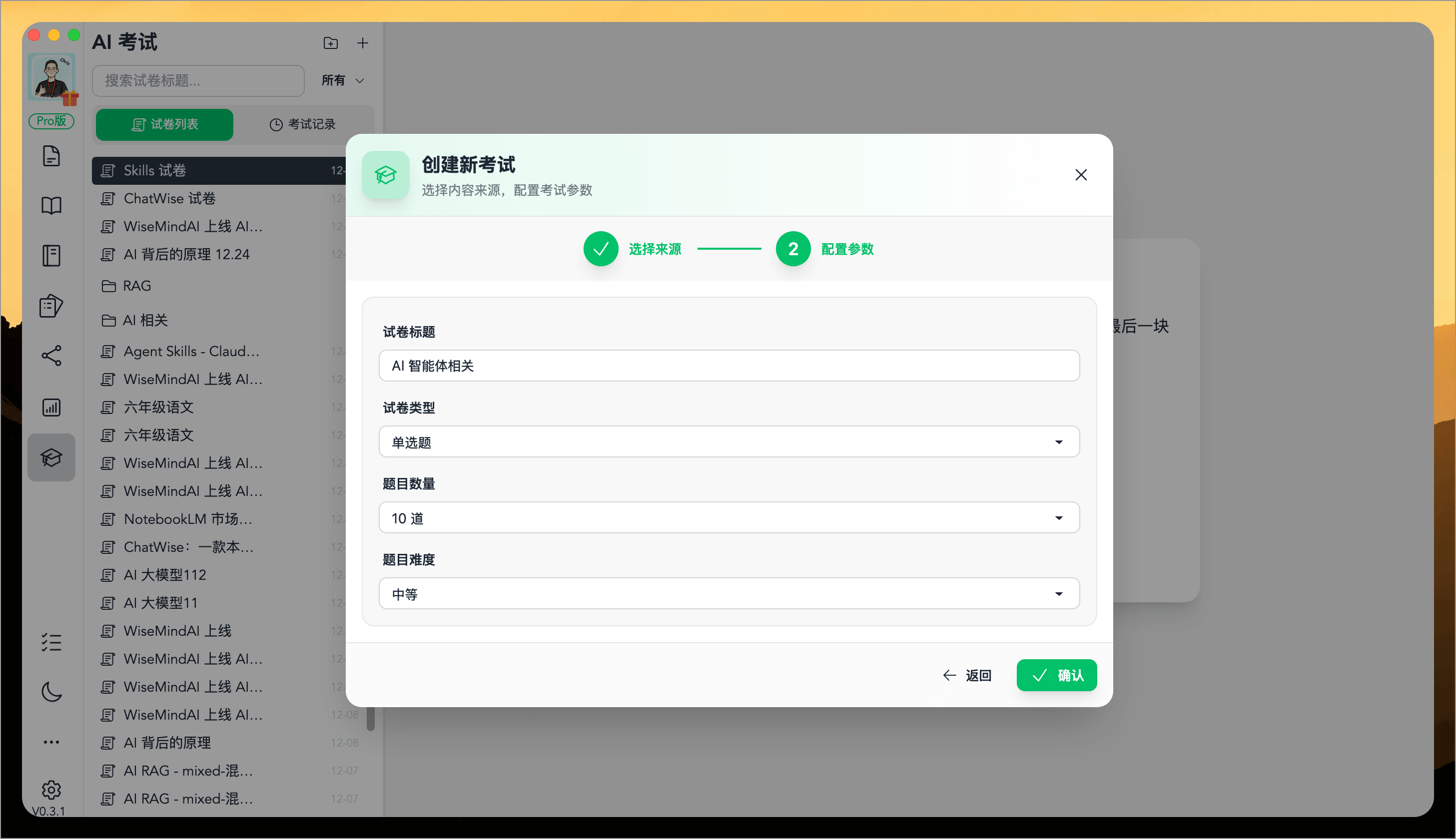This screenshot has height=839, width=1456.
Task: Open the checklist/tasks icon in the sidebar
Action: pyautogui.click(x=51, y=642)
